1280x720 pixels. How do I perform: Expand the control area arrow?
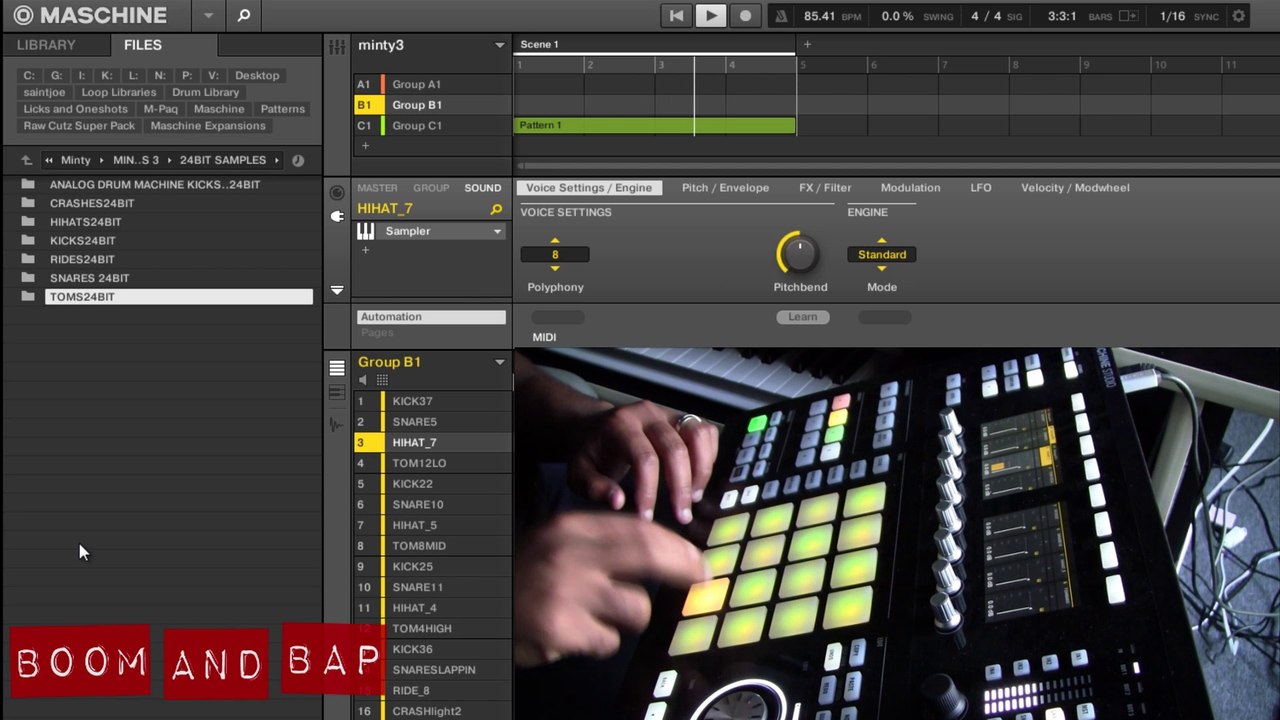pos(337,290)
